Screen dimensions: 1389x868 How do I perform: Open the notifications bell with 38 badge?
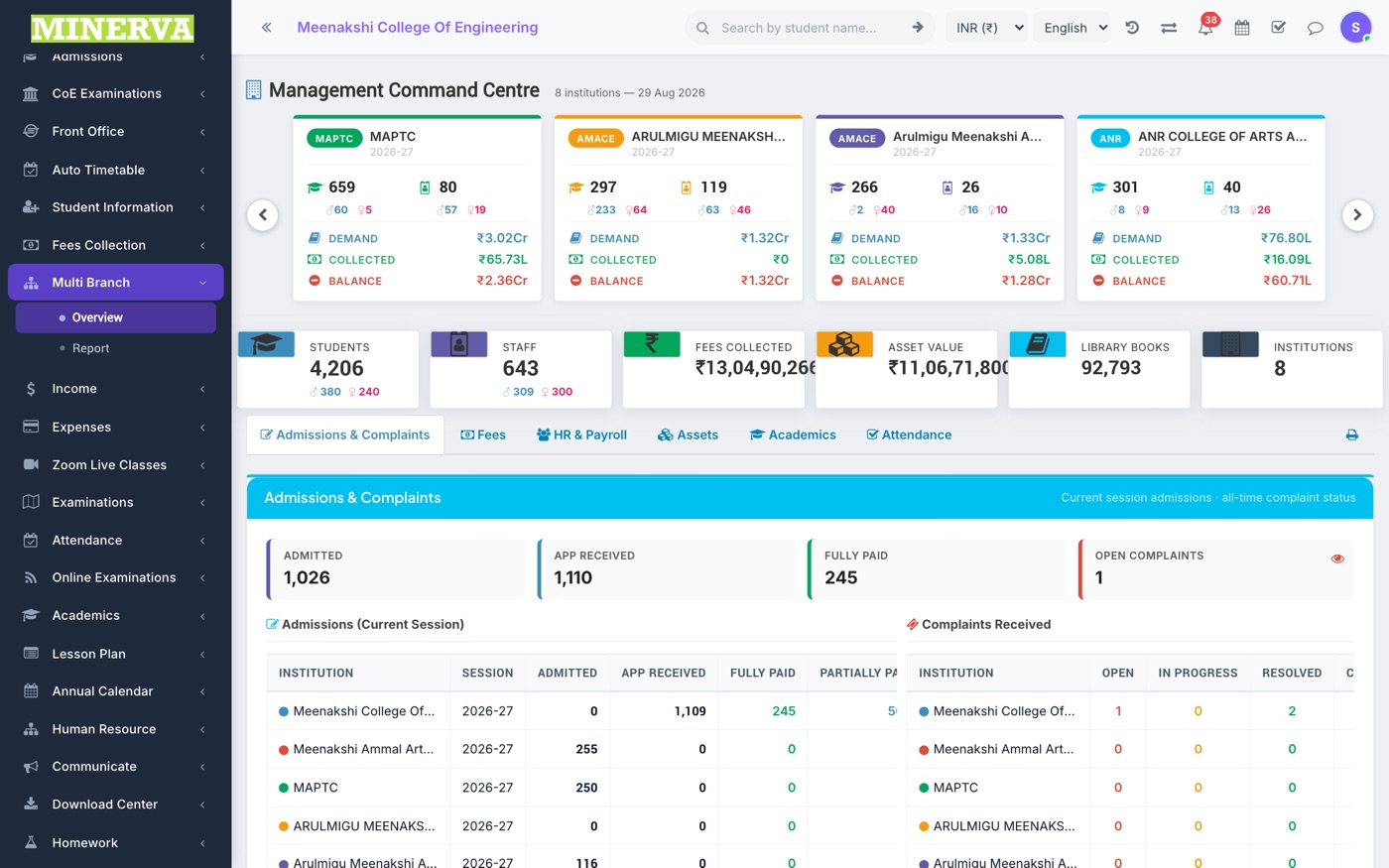(1205, 27)
